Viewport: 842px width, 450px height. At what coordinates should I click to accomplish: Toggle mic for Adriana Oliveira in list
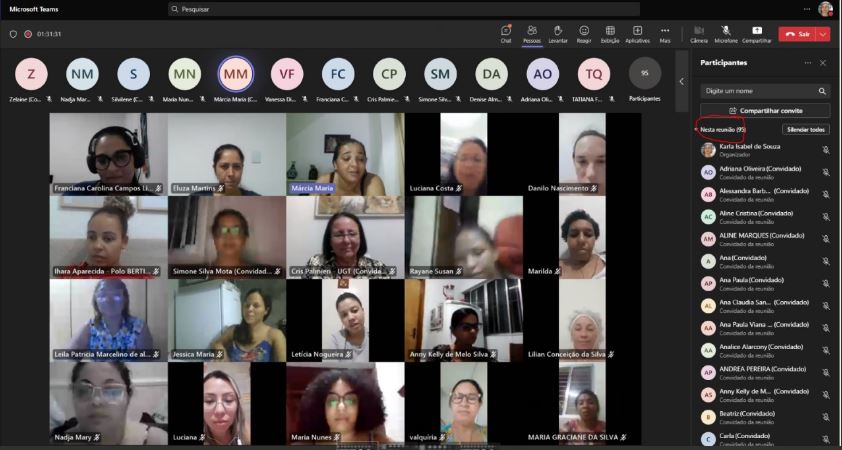(825, 171)
